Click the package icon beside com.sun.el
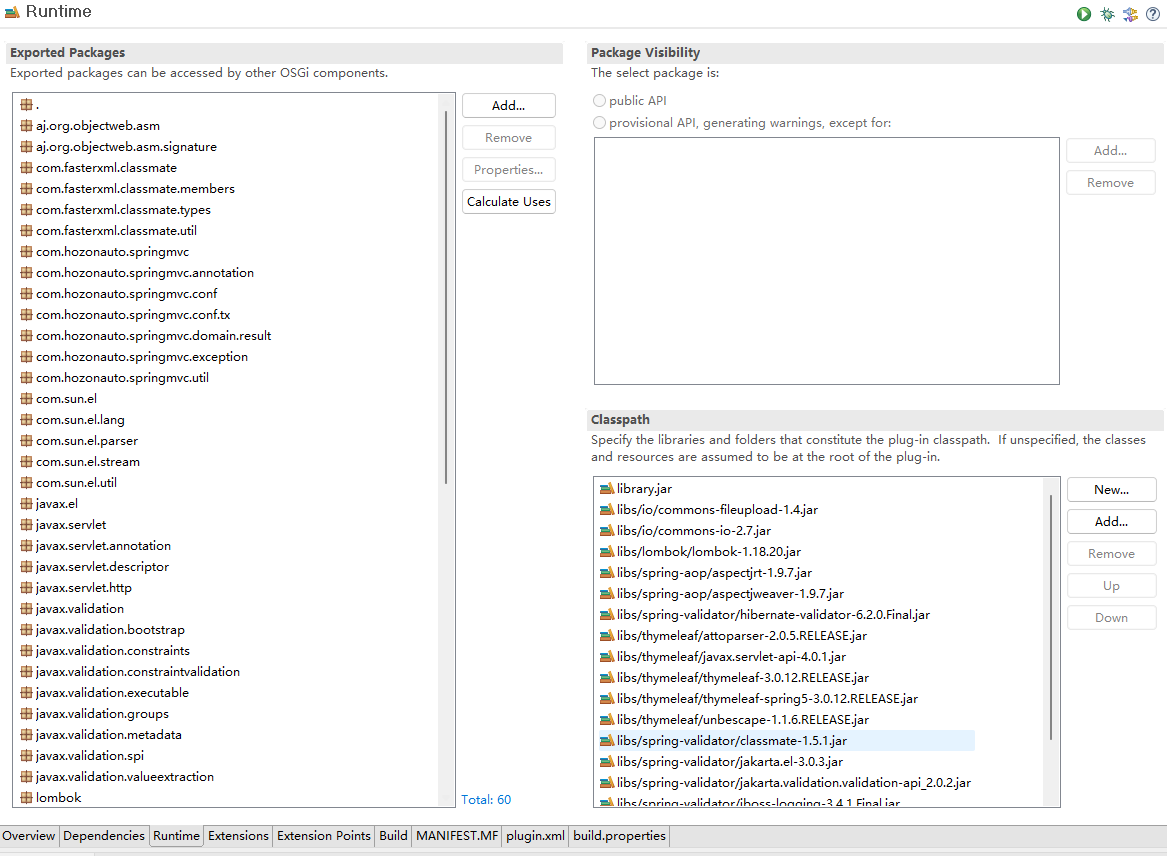This screenshot has width=1167, height=856. click(x=25, y=398)
